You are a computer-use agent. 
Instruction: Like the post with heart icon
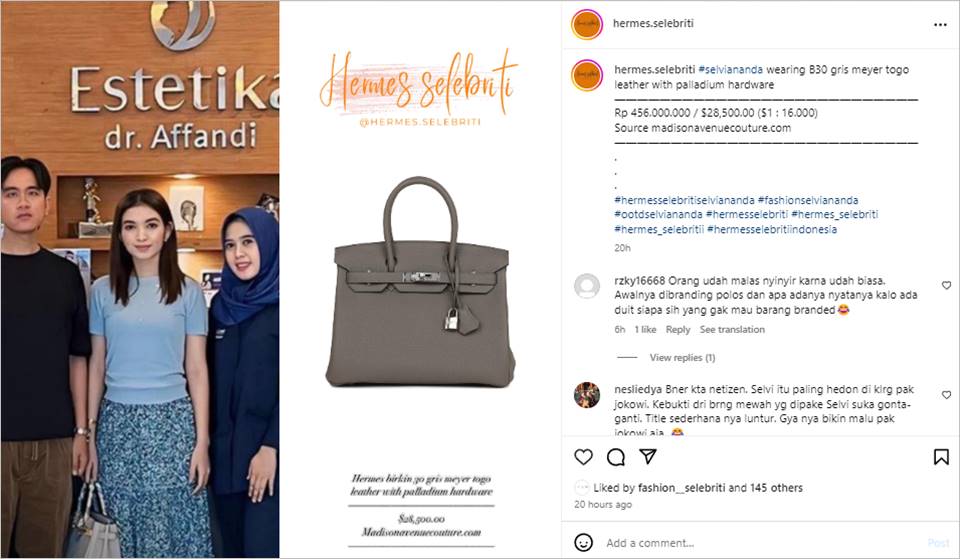pyautogui.click(x=583, y=457)
